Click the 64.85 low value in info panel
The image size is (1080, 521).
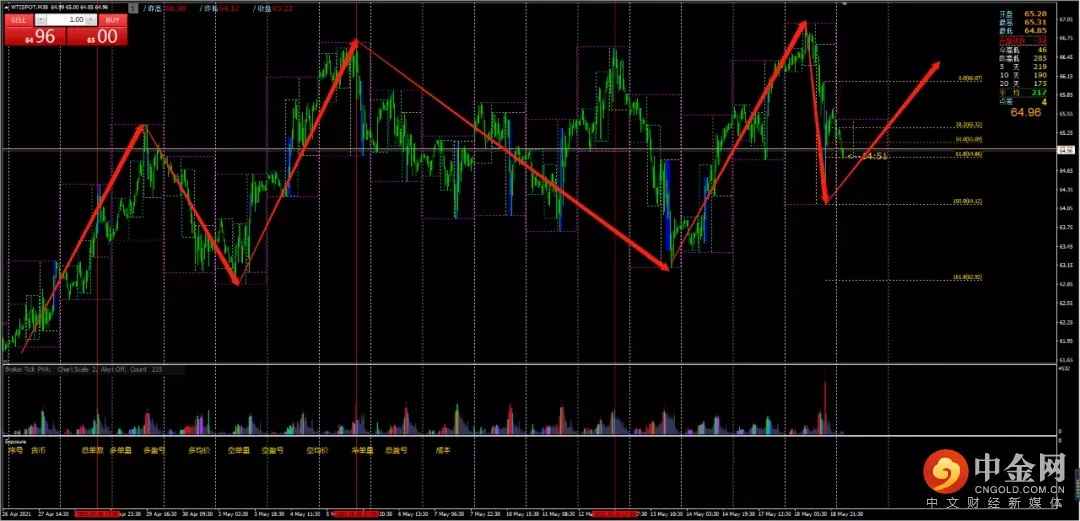[x=1035, y=30]
